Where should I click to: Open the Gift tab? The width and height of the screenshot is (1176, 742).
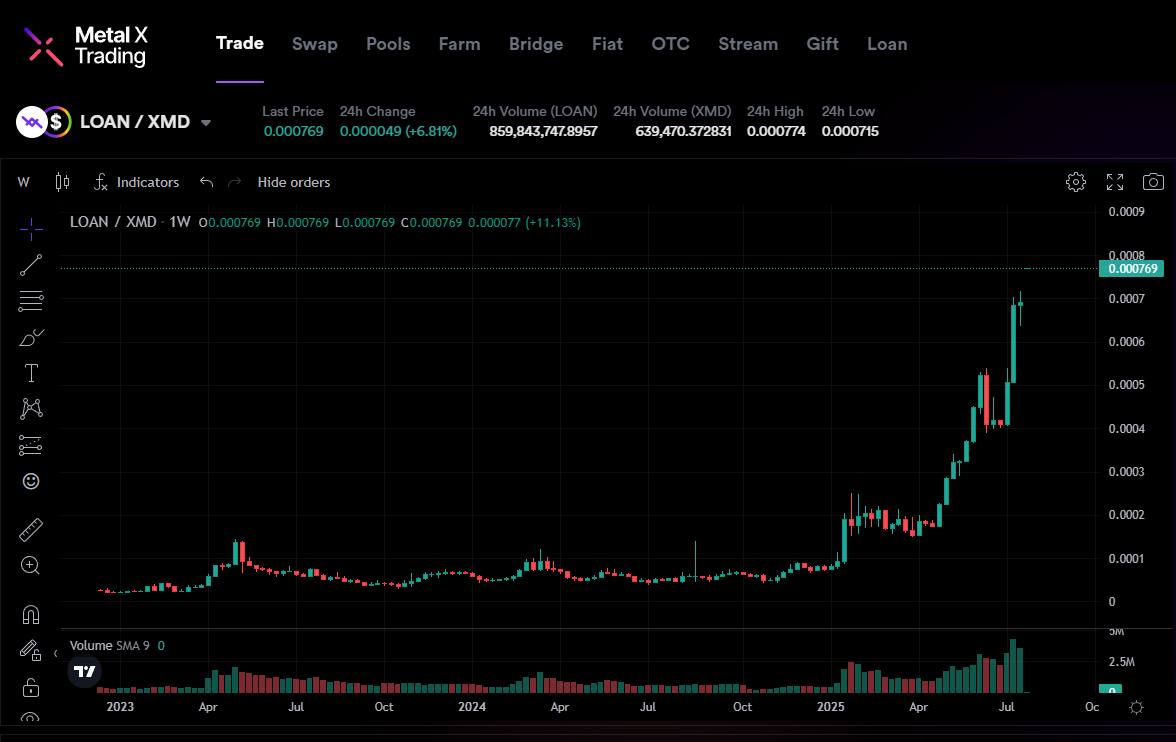[822, 44]
